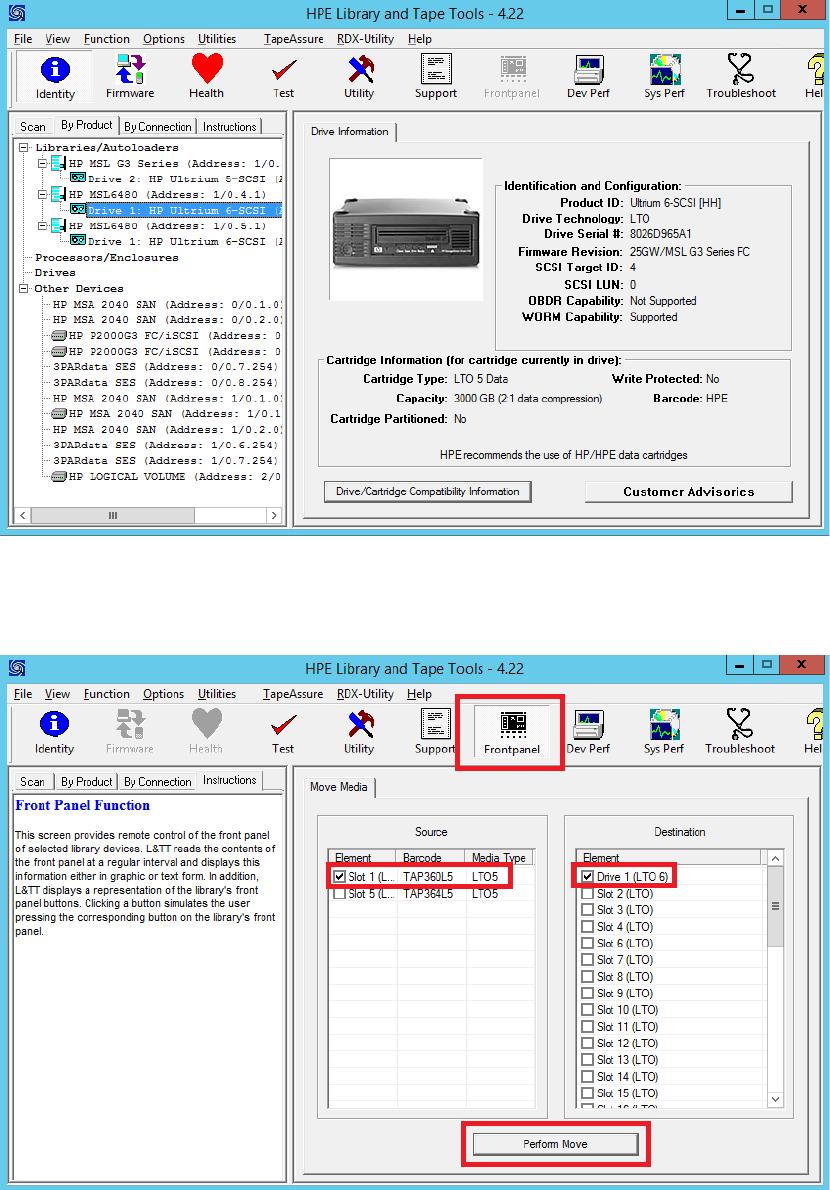Click HP MSL G3 Series library icon
The height and width of the screenshot is (1190, 830).
click(x=58, y=163)
